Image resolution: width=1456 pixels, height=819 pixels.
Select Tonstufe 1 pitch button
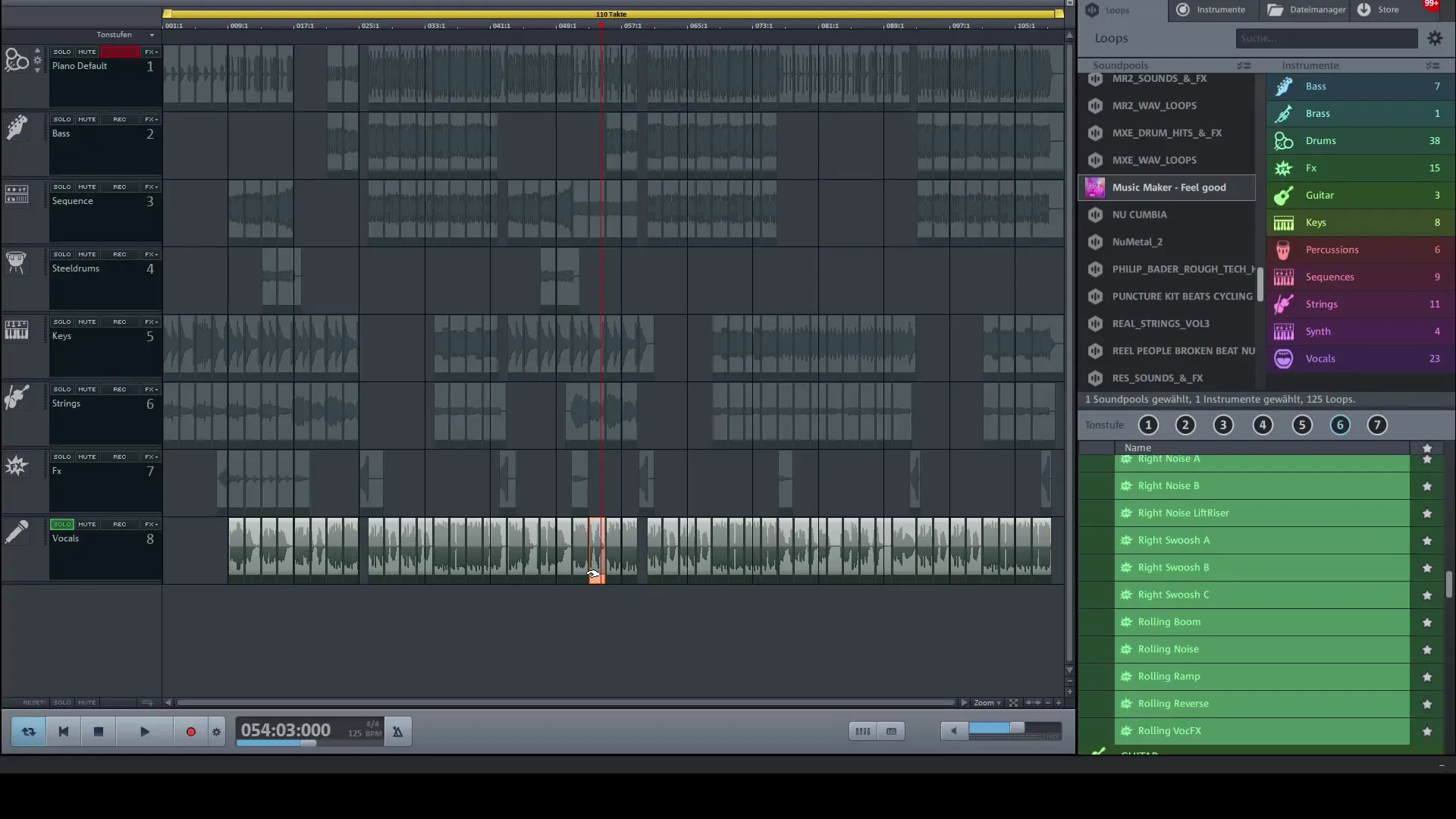1148,425
